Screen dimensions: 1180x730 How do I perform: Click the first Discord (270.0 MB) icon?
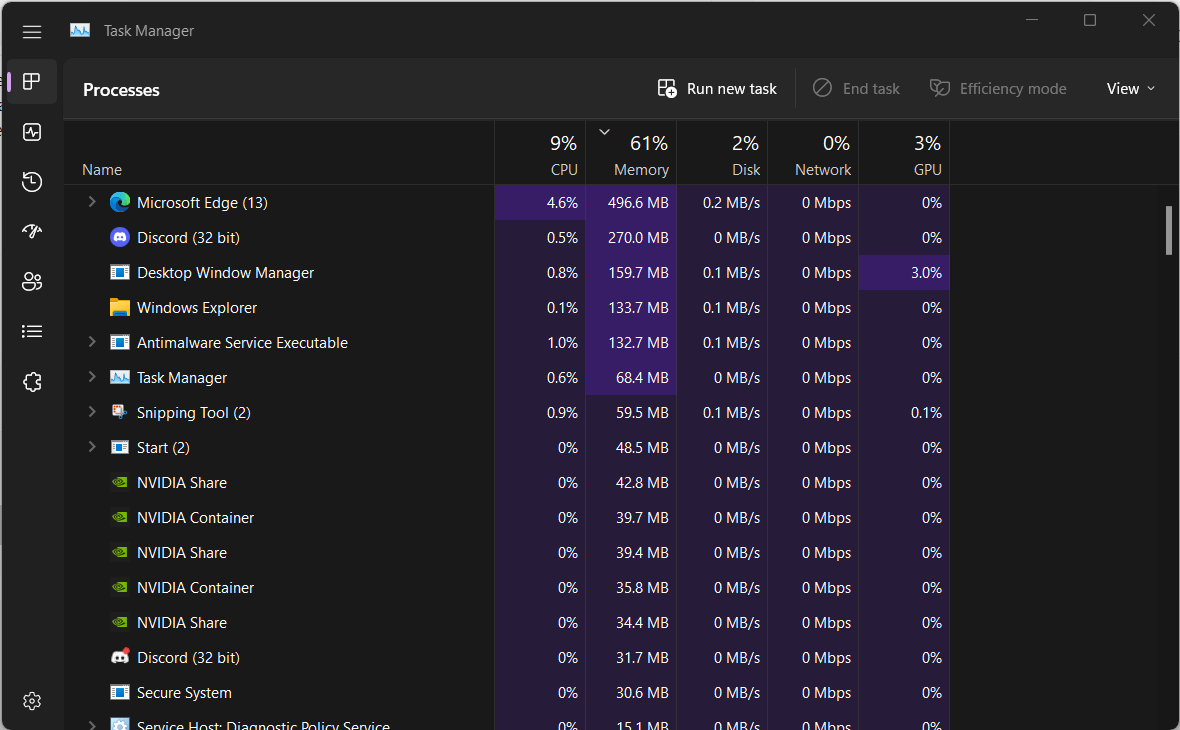(120, 237)
